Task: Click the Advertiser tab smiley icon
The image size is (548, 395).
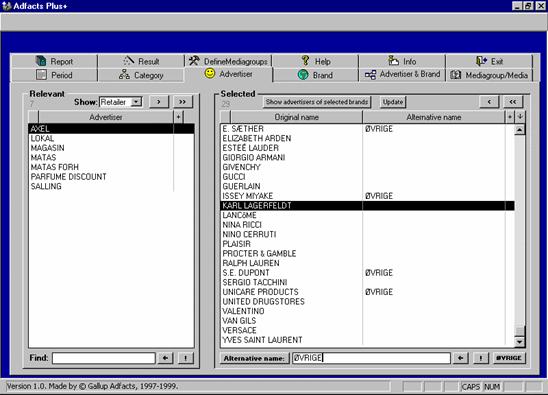Action: (210, 73)
